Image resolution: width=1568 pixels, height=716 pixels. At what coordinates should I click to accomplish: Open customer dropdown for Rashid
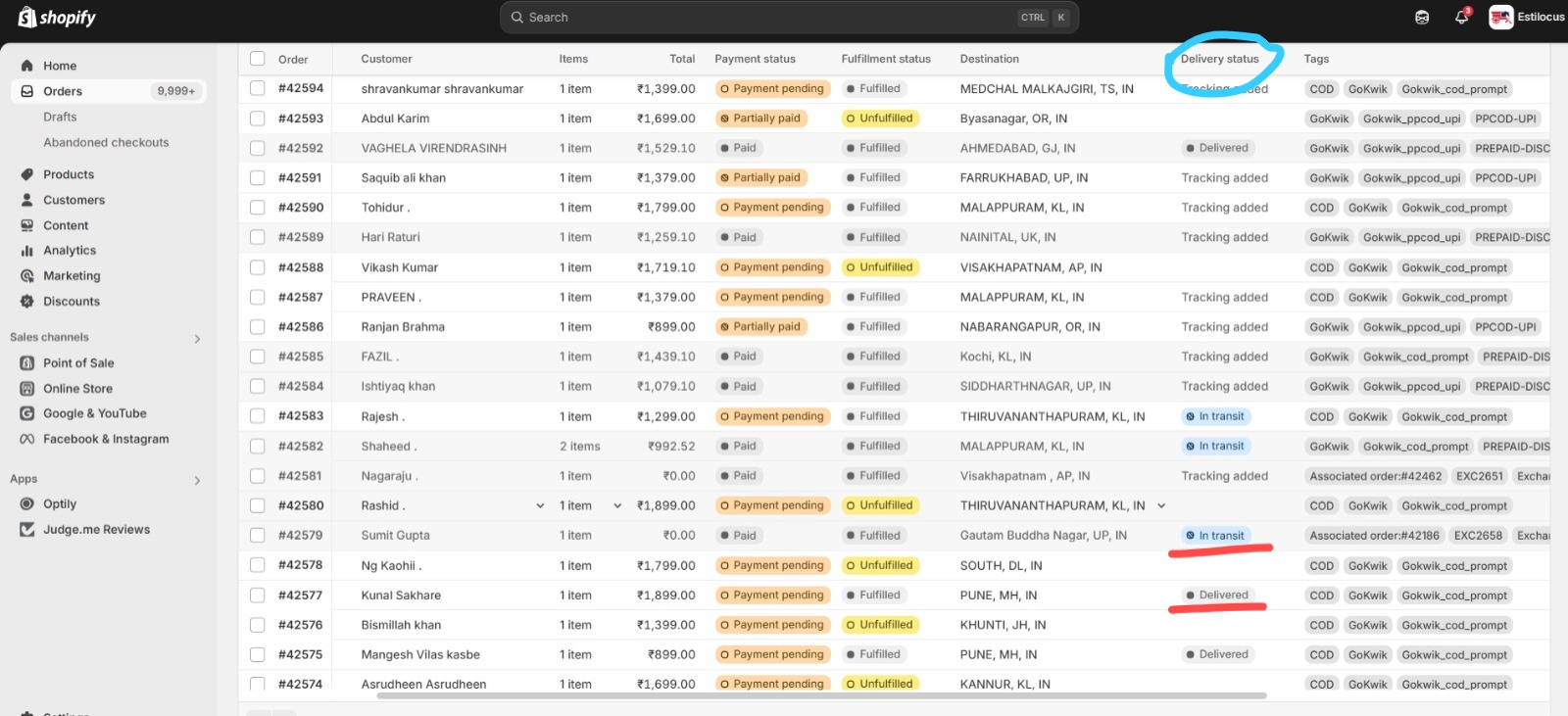[x=540, y=505]
